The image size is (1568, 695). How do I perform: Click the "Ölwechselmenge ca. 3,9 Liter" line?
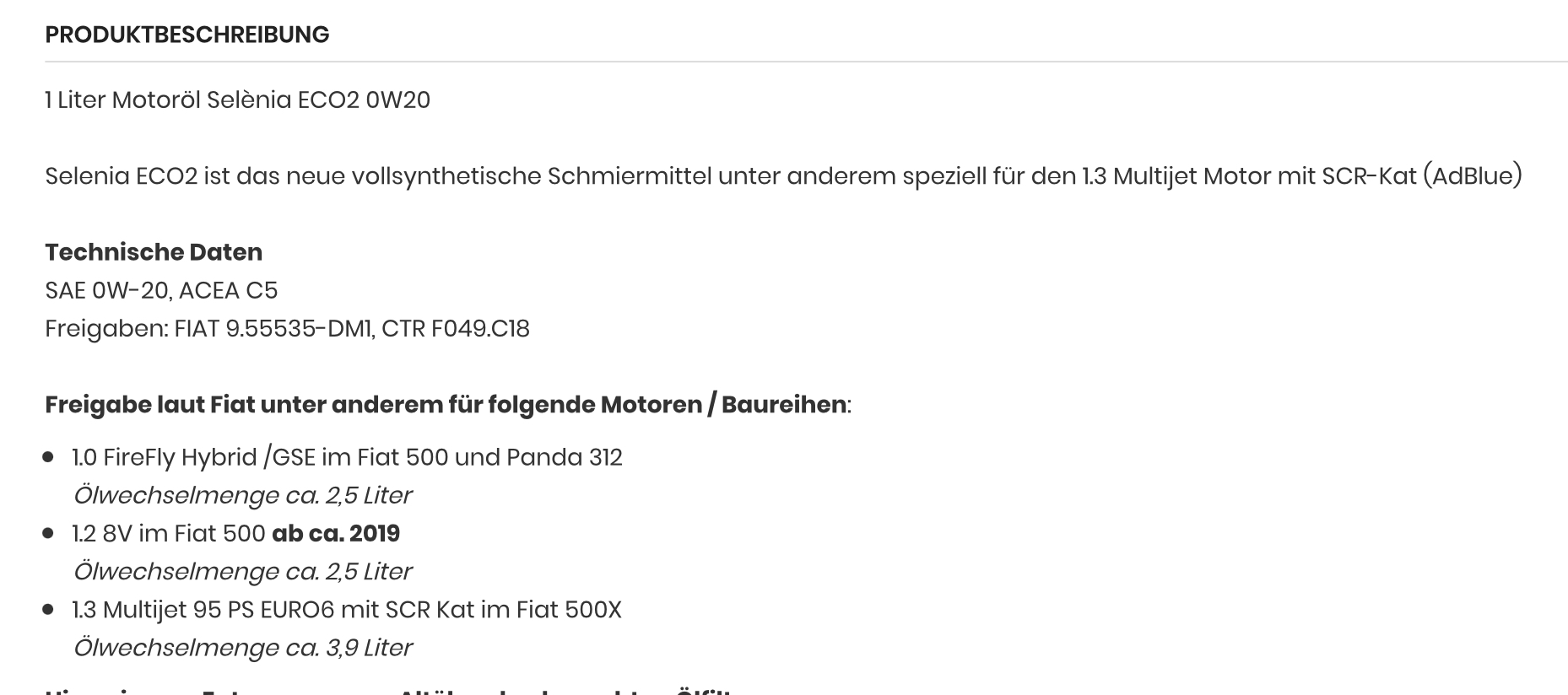(242, 648)
